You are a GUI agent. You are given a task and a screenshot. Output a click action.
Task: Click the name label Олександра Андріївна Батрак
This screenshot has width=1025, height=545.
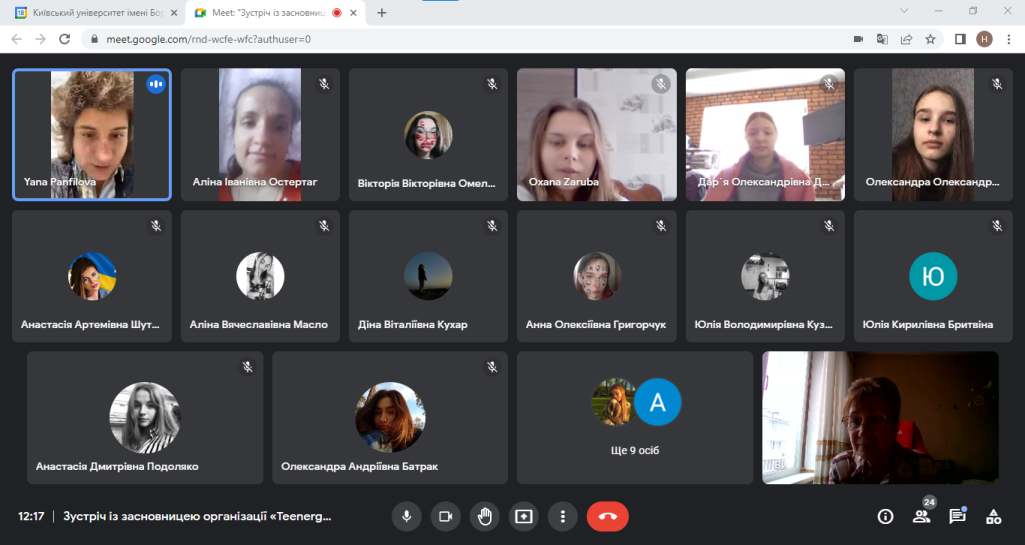360,467
